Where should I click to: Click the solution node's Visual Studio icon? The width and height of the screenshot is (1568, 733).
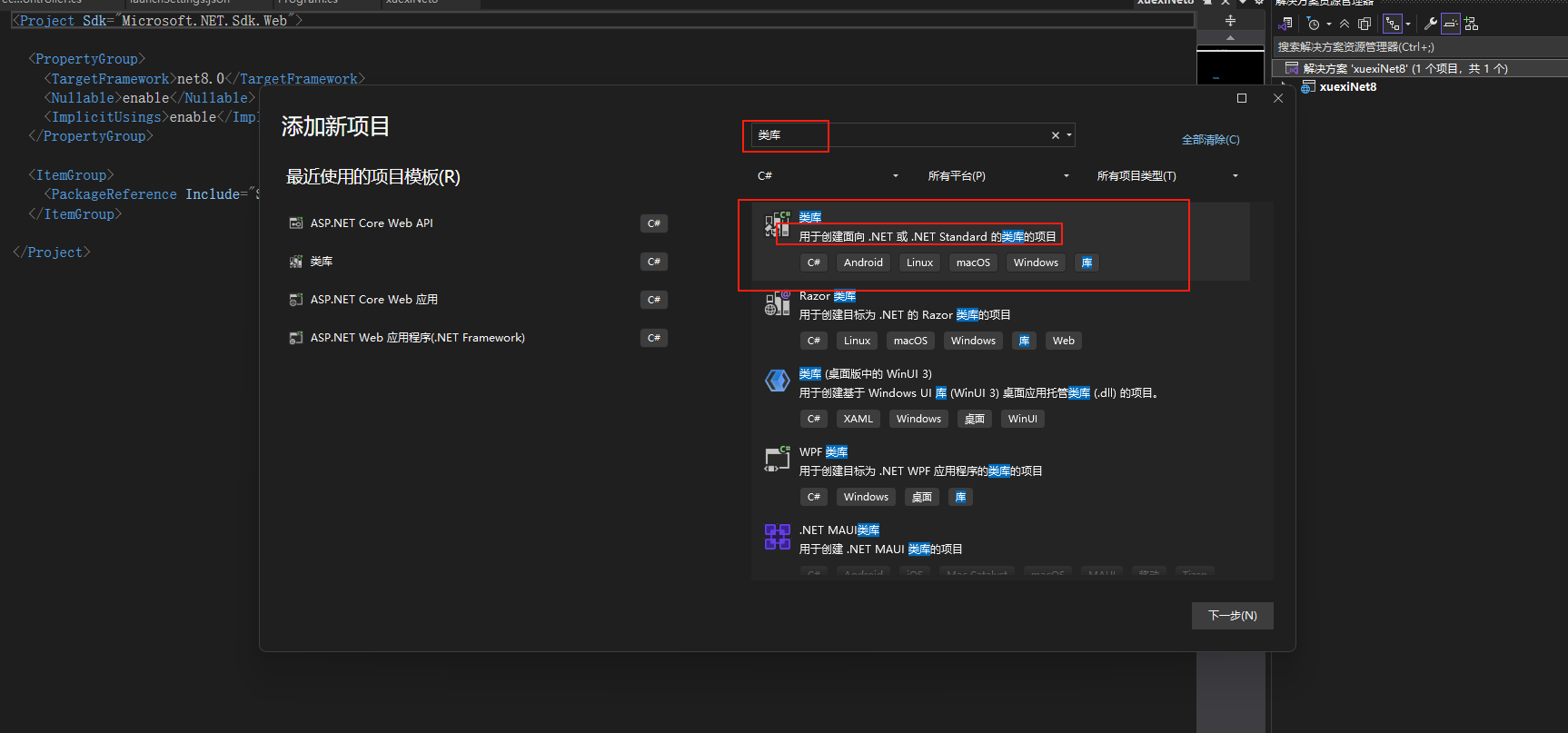click(1292, 68)
